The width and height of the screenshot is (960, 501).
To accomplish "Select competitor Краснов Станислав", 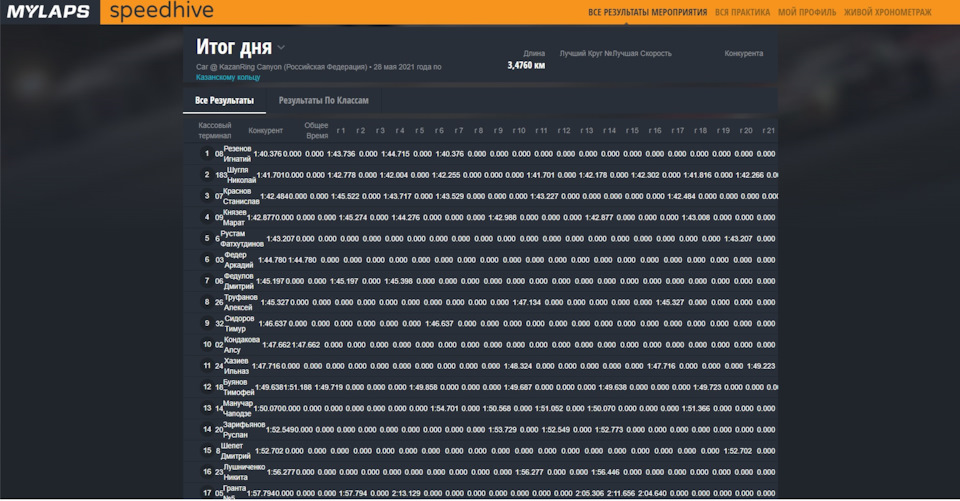I will pyautogui.click(x=241, y=196).
